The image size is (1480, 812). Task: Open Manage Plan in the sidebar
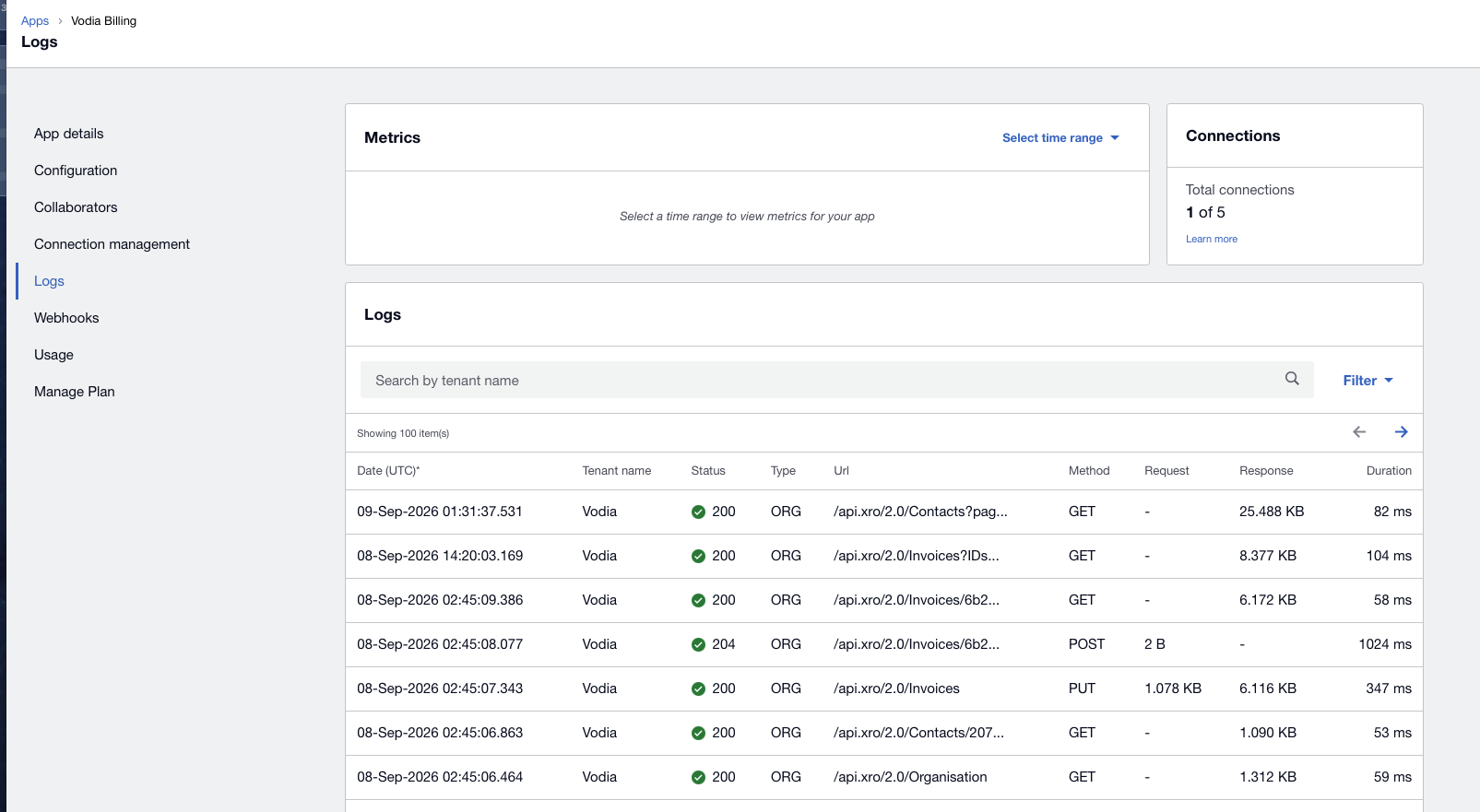75,392
